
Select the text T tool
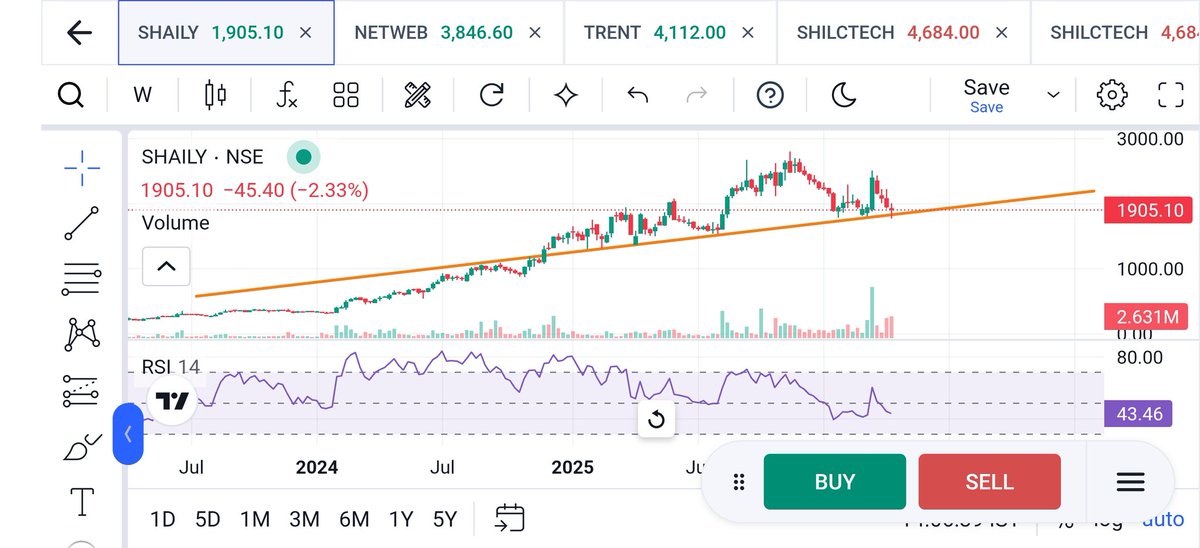(81, 501)
